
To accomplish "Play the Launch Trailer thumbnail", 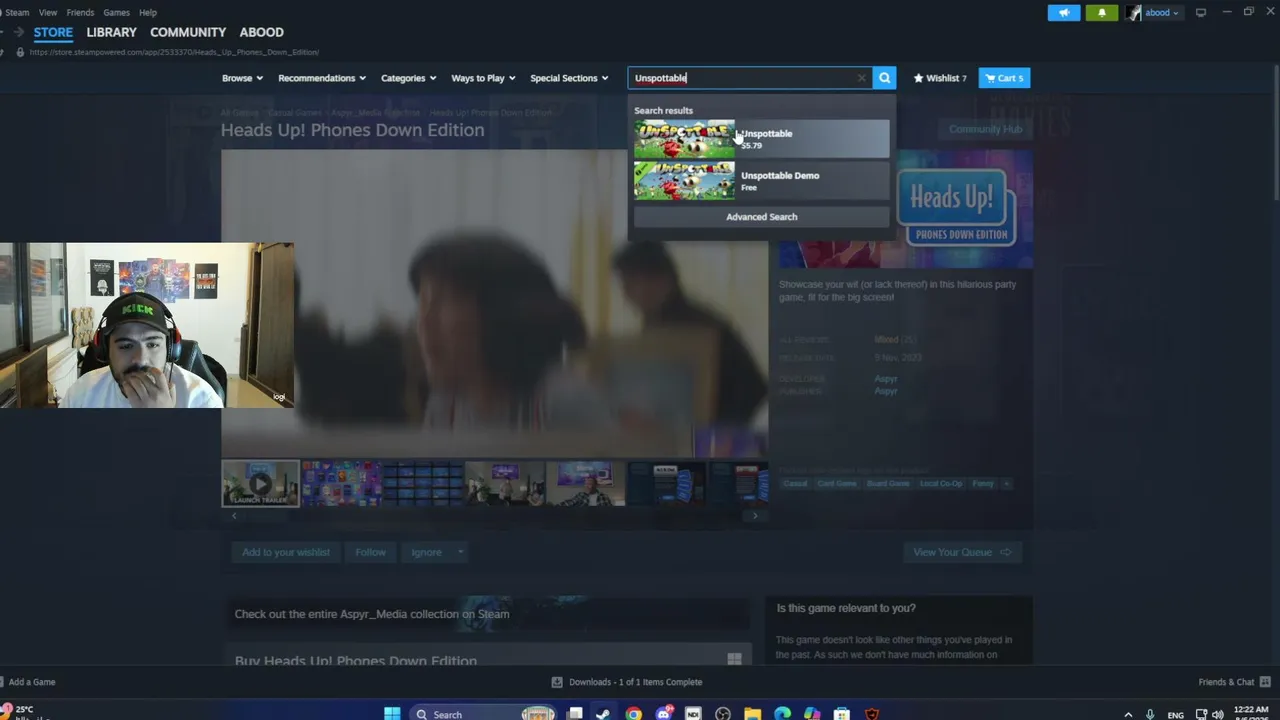I will click(x=260, y=484).
